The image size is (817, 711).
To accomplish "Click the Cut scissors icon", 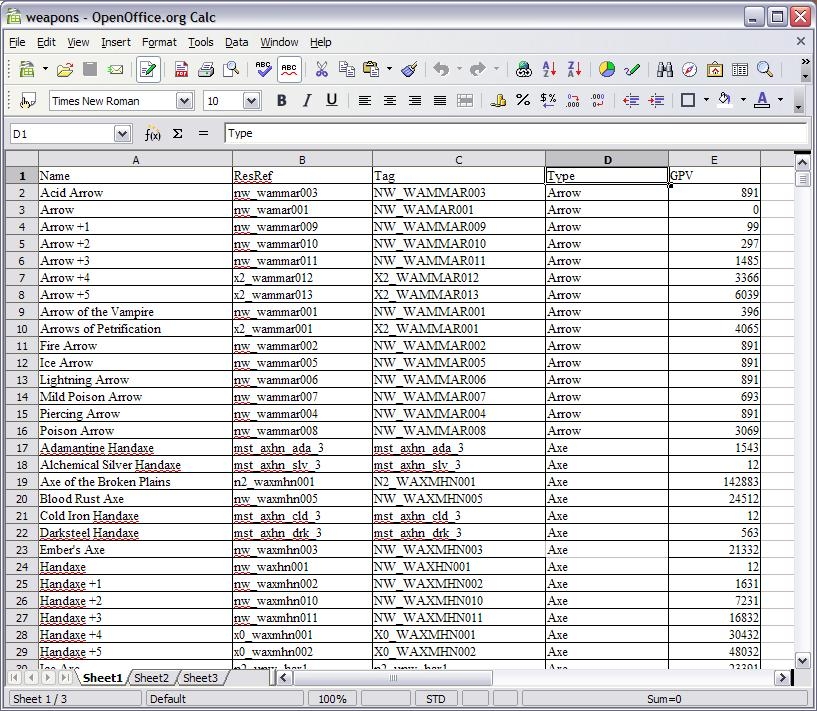I will [x=321, y=70].
